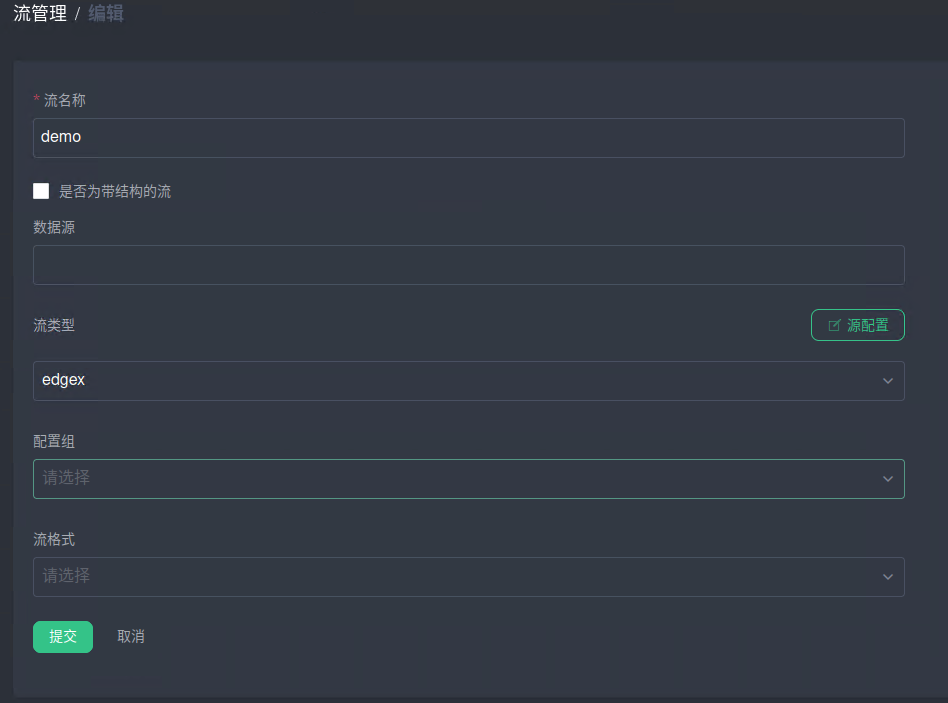Click the 流格式 field label
The width and height of the screenshot is (948, 703).
[x=54, y=539]
